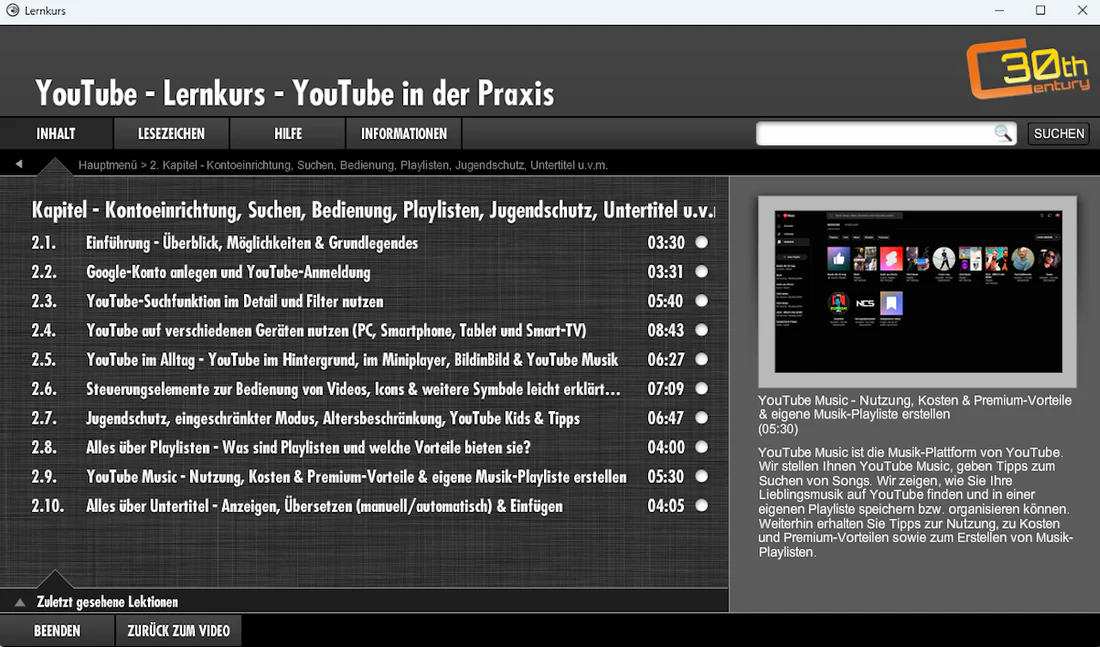Click the SUCHEN button
1100x647 pixels.
coord(1058,132)
